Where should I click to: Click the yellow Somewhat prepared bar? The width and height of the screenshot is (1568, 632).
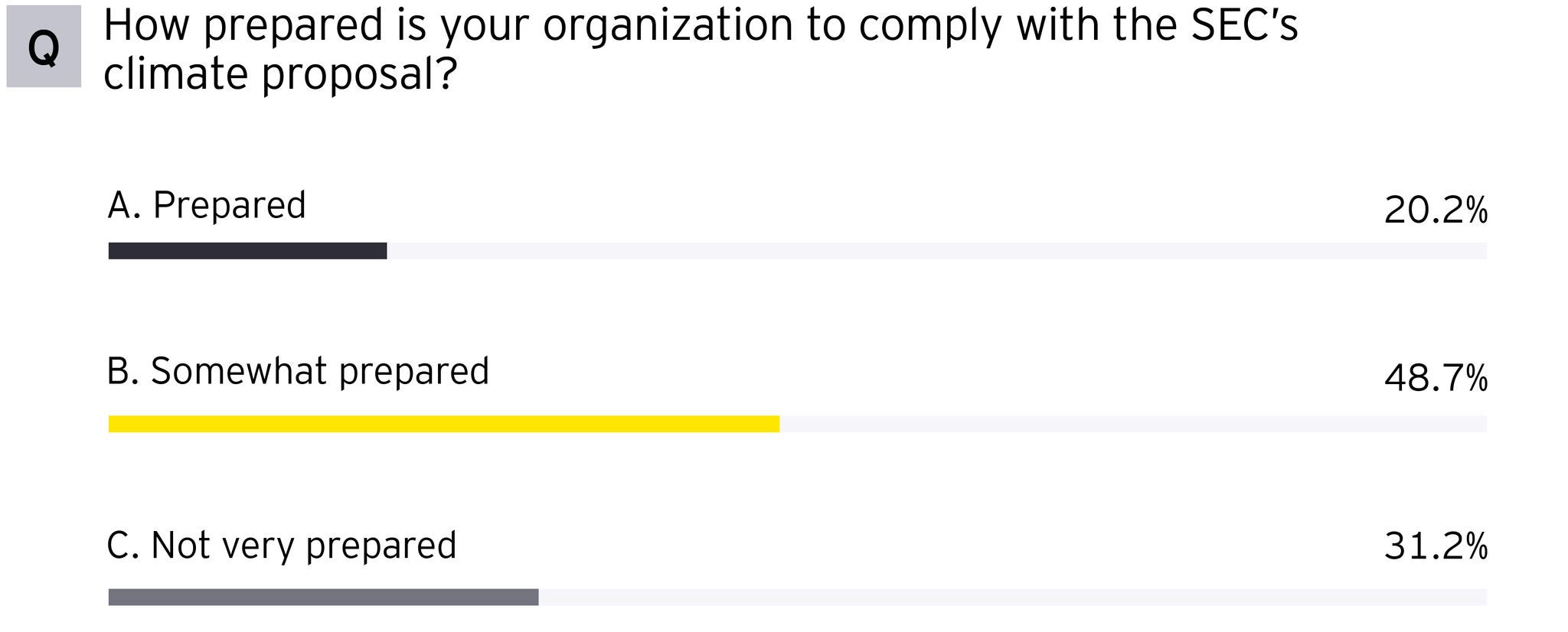[444, 424]
